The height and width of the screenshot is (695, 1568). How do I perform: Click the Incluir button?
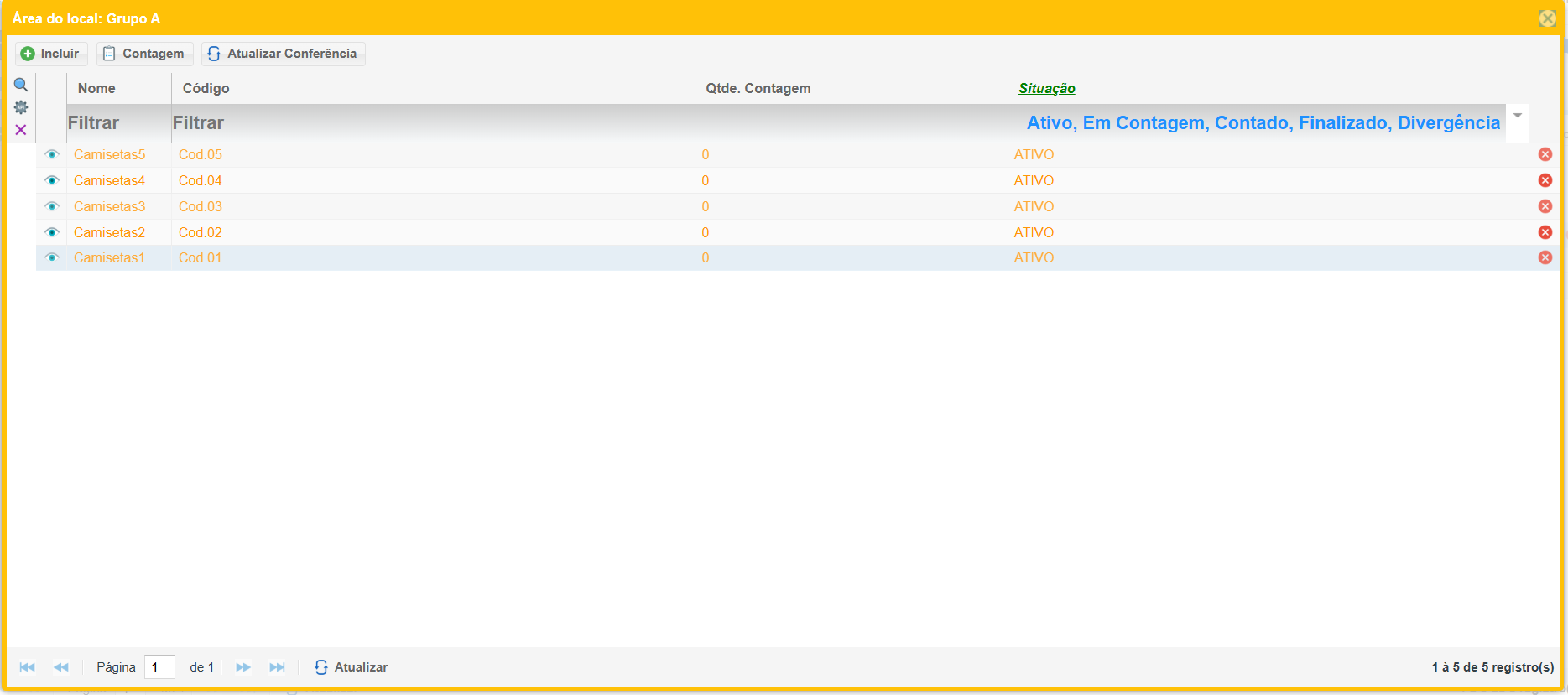(51, 54)
